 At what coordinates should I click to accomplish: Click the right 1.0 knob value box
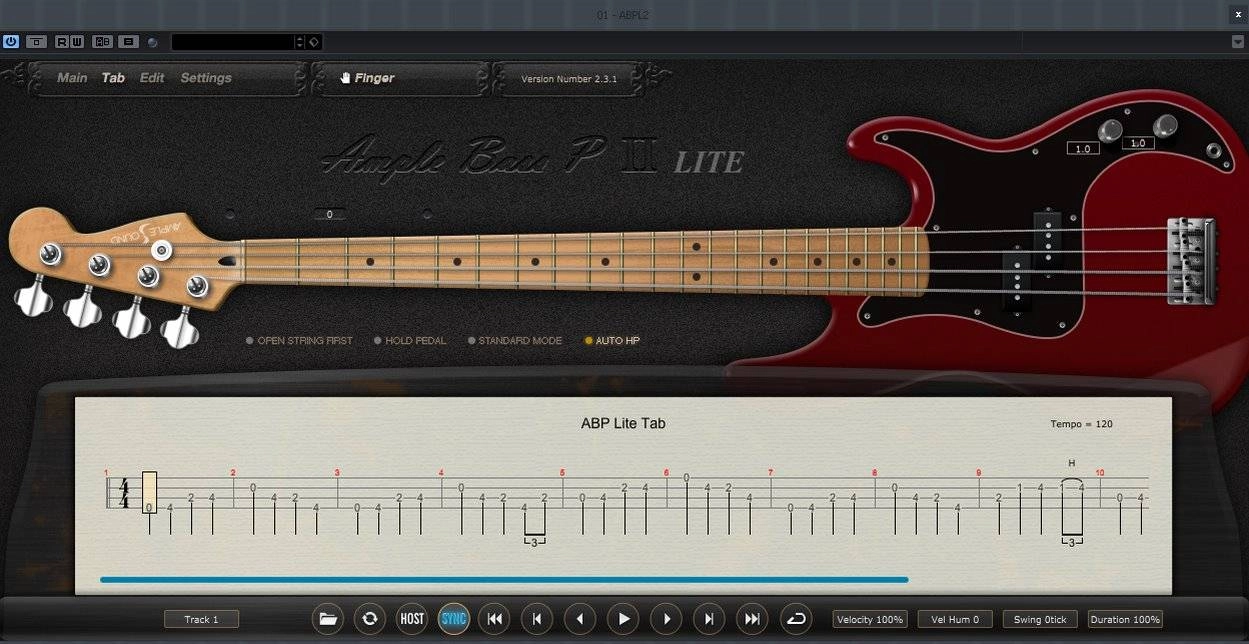1138,143
